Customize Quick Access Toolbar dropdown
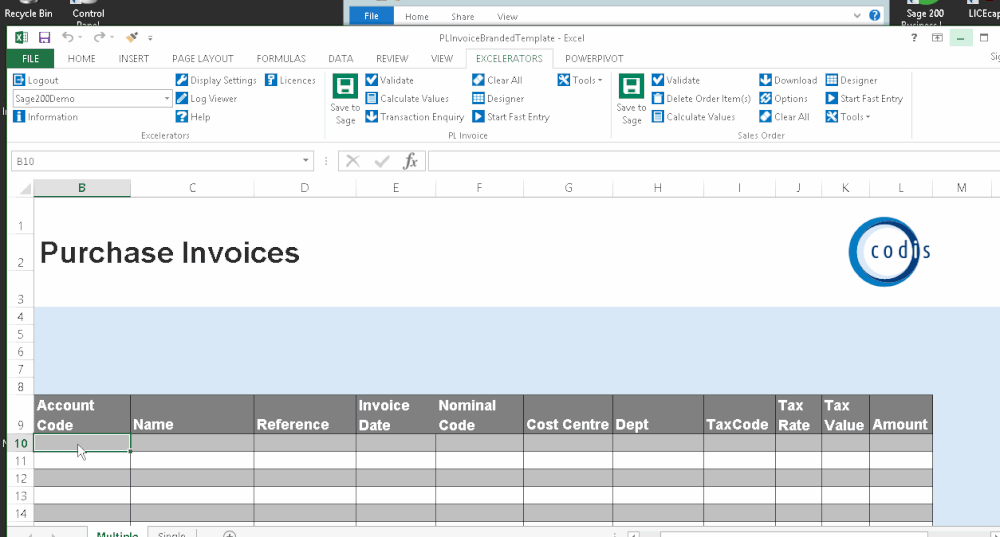 pos(151,38)
